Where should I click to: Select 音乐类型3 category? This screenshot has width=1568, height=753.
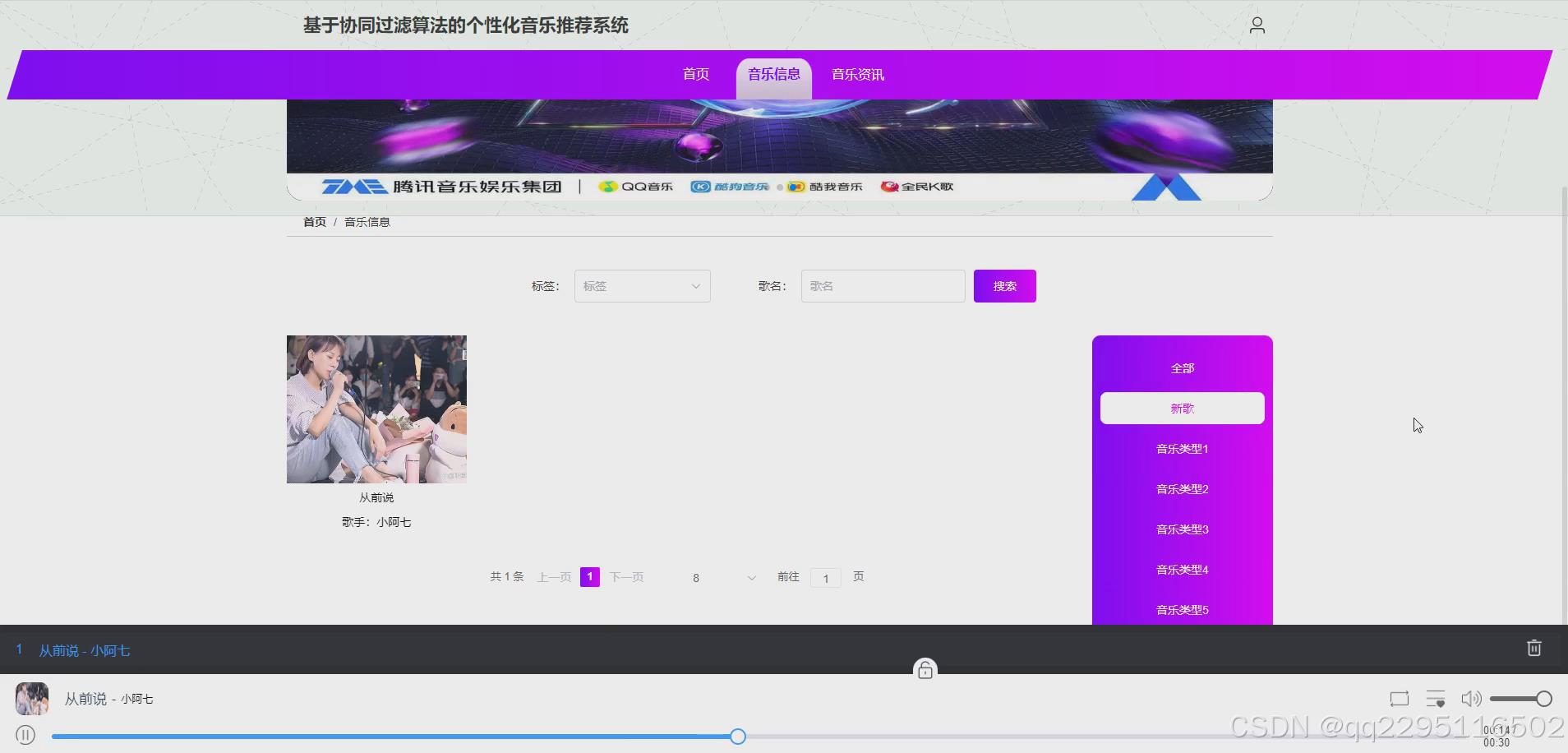1182,529
